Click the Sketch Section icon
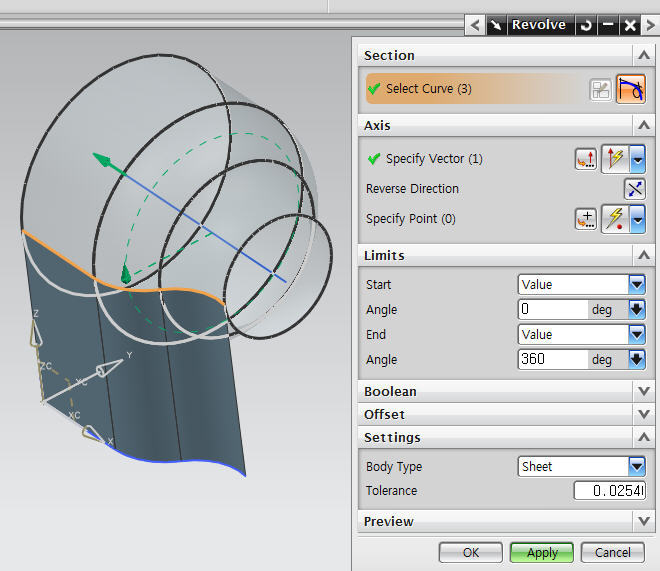The image size is (660, 571). tap(601, 89)
